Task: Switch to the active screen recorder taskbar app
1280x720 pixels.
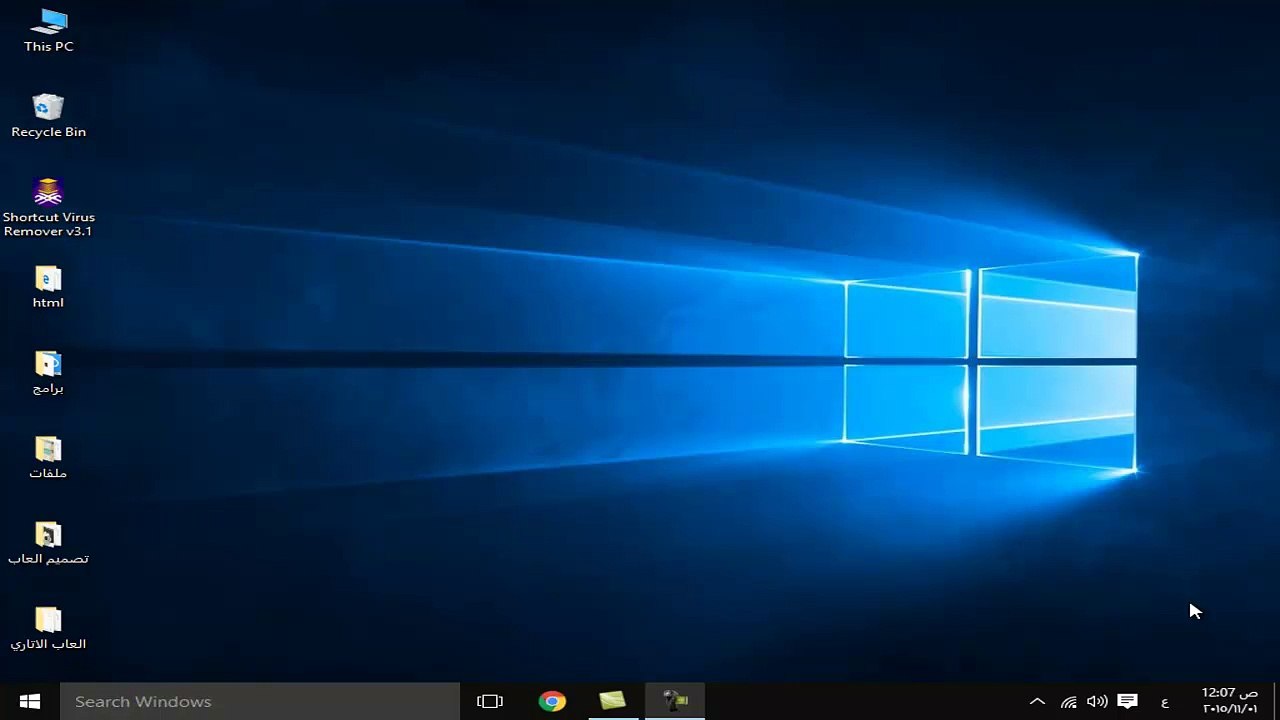Action: (x=675, y=701)
